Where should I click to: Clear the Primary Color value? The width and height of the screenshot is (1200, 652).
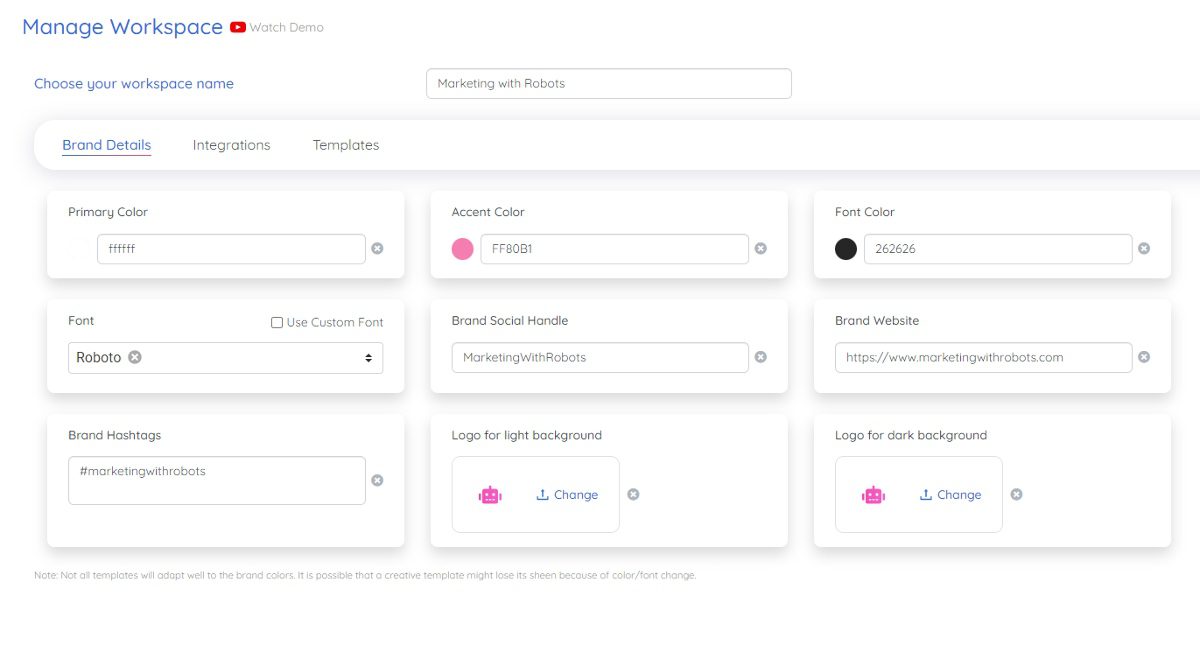[377, 248]
